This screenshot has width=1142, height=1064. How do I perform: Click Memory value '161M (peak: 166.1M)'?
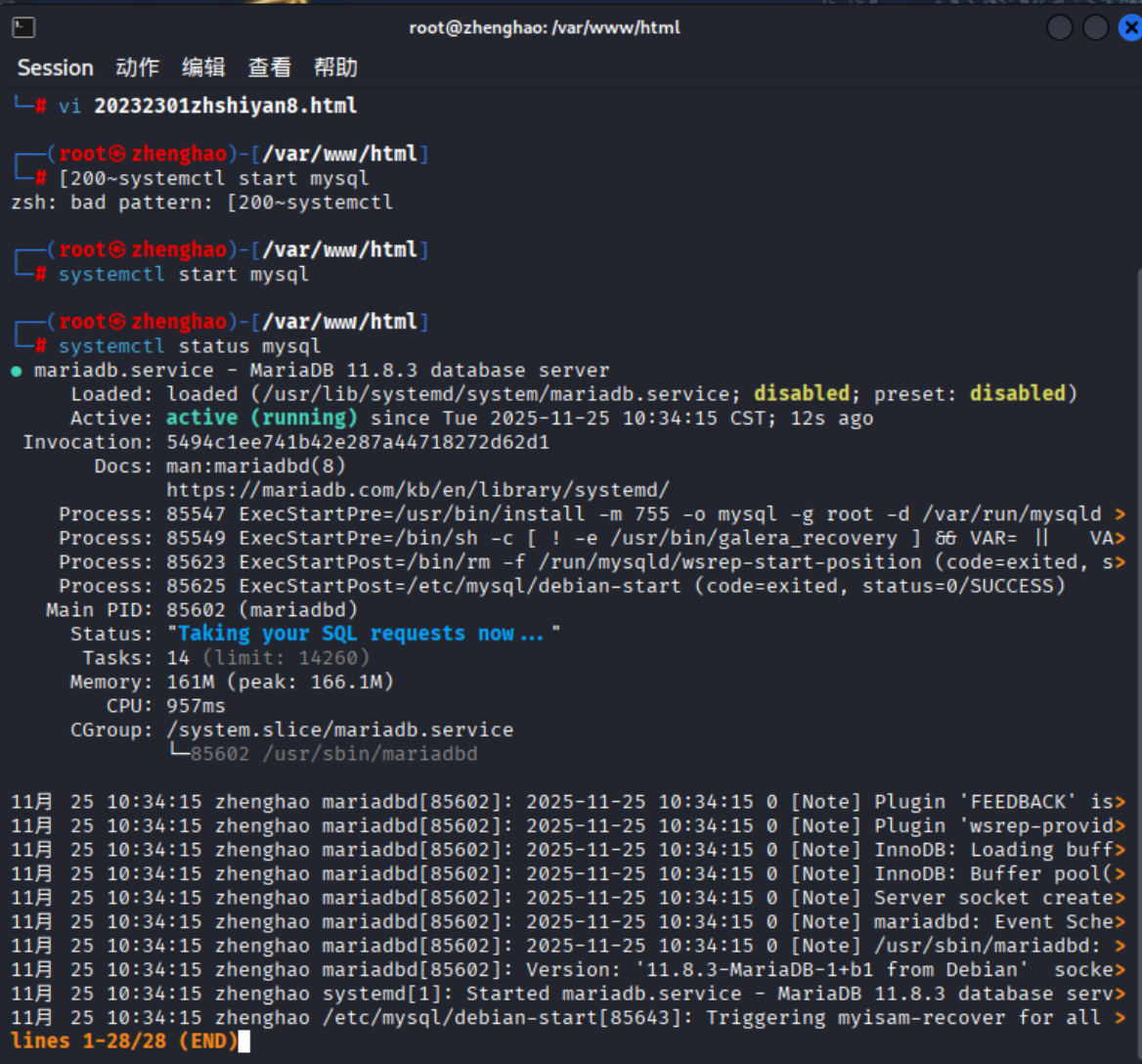tap(281, 683)
